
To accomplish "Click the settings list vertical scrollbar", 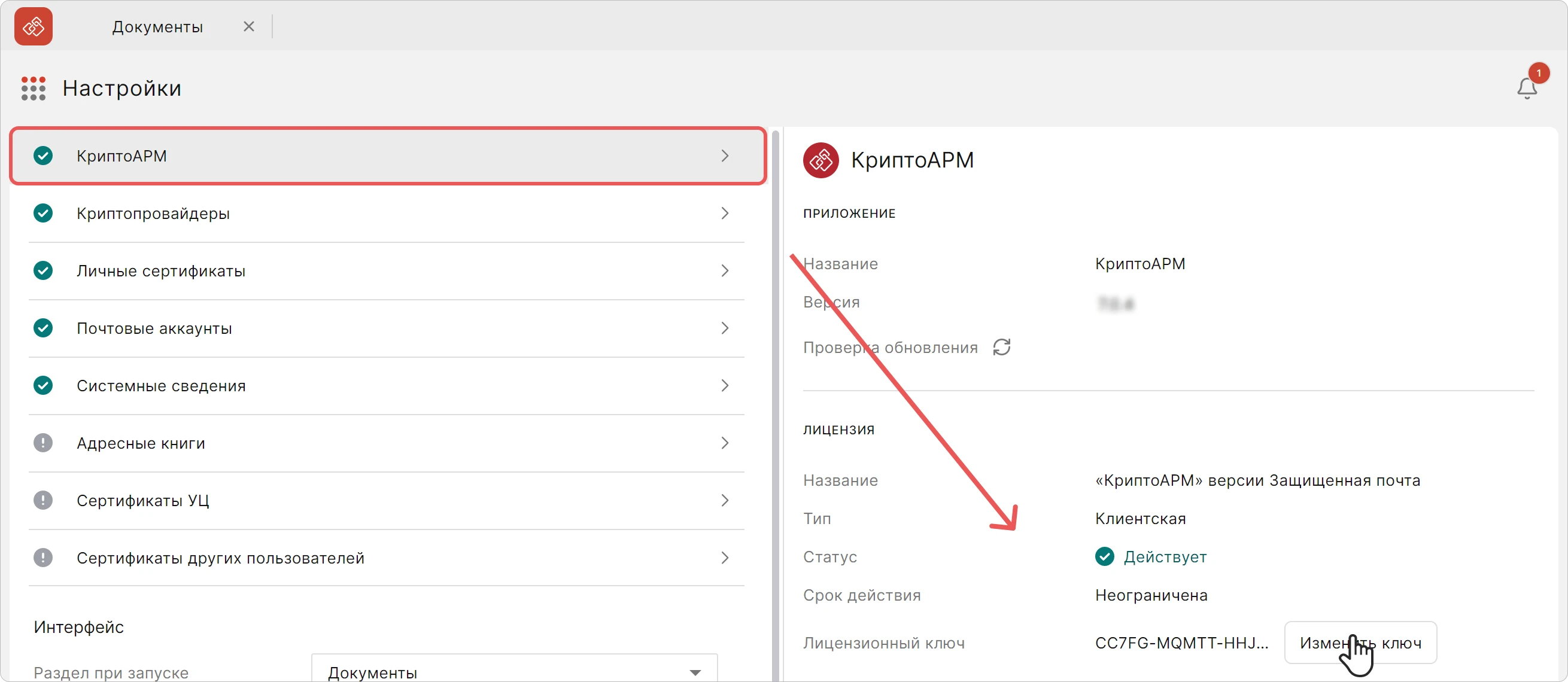I will point(775,404).
